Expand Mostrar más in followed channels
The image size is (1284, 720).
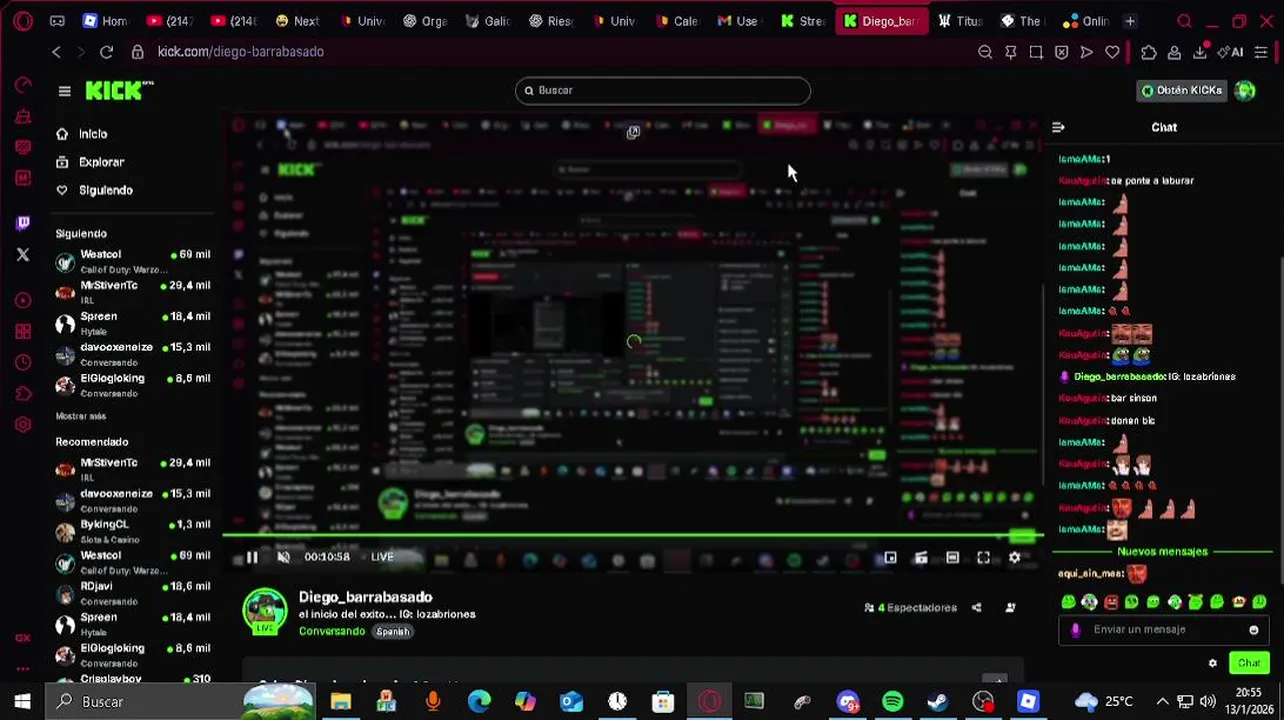(x=81, y=416)
